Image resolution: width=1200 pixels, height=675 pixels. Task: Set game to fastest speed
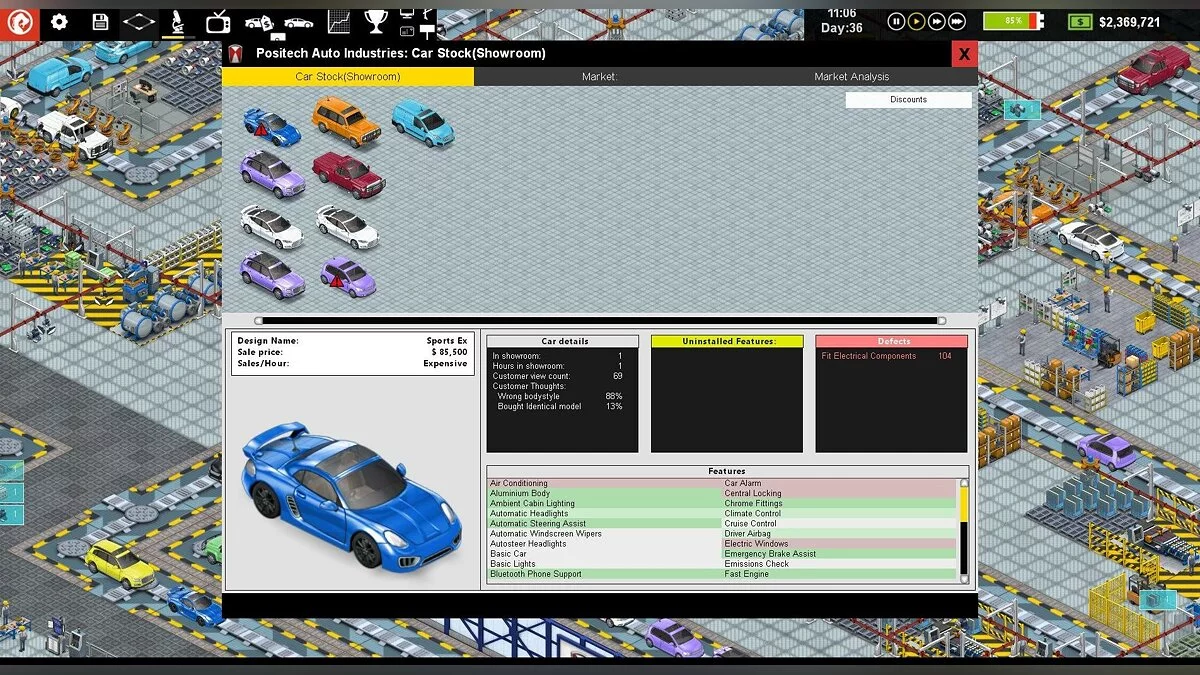tap(957, 21)
